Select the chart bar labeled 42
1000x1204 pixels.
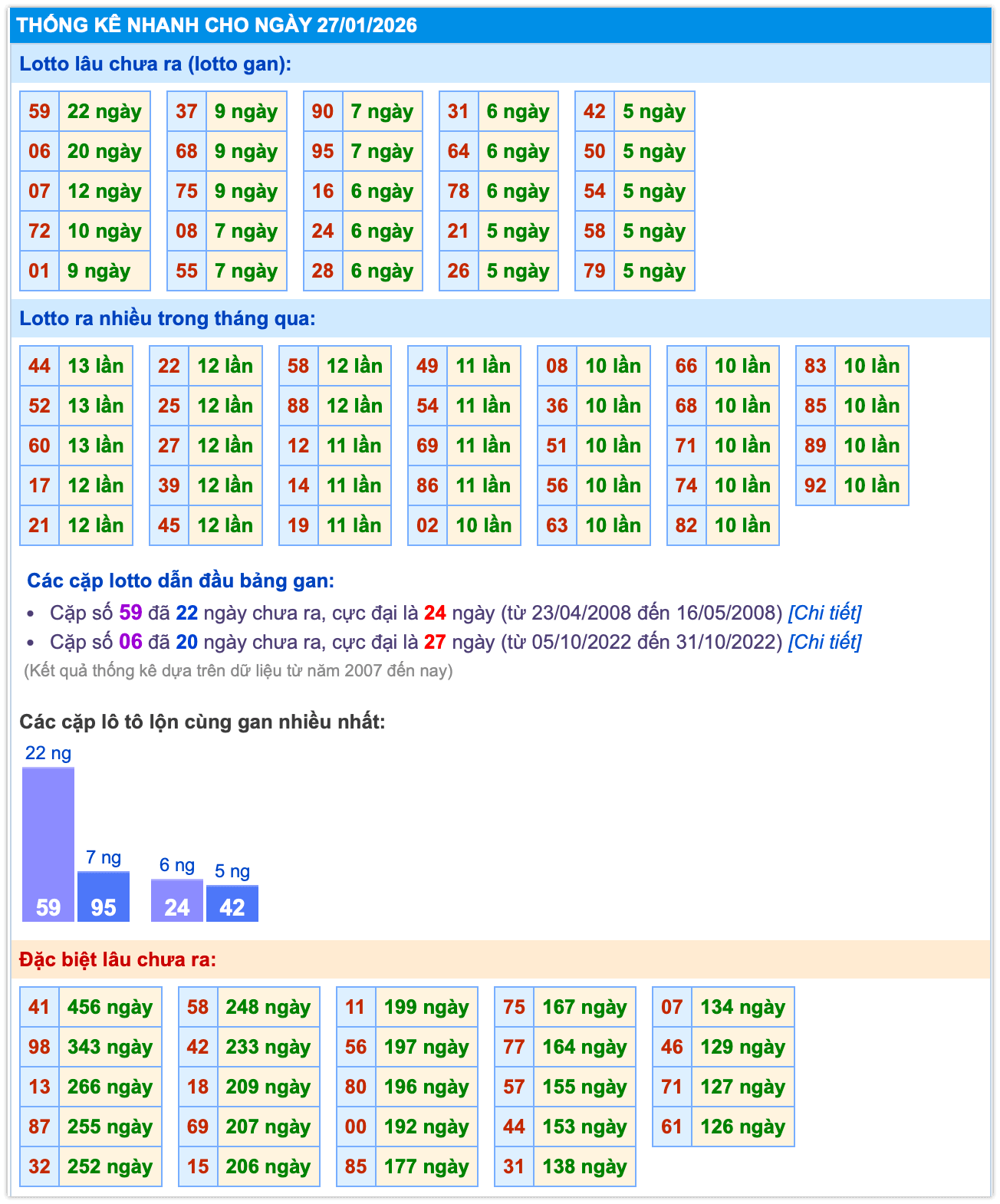coord(232,904)
